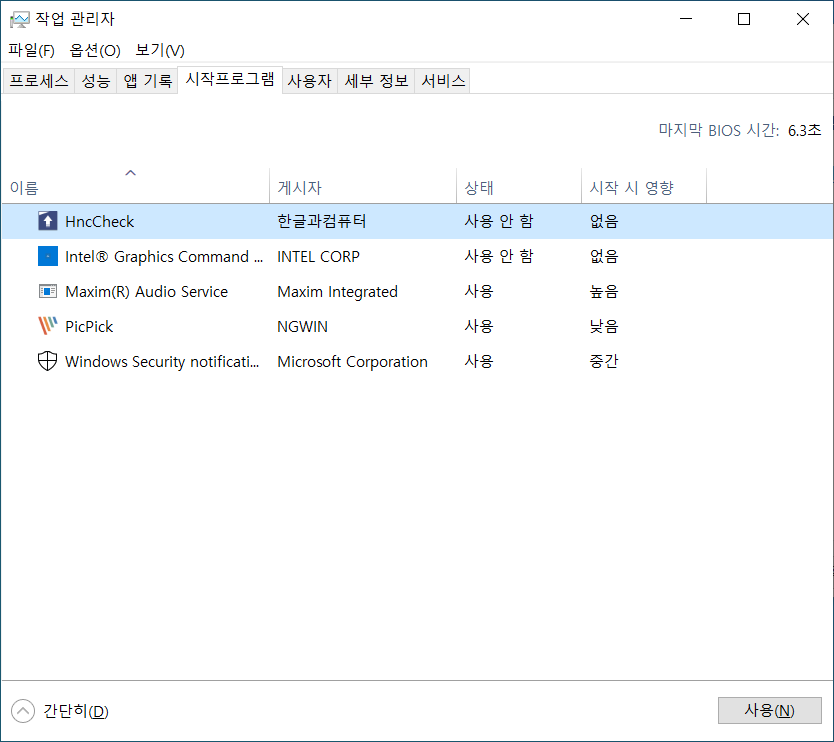Collapse to fewer details with 간단히(D) arrow
The image size is (834, 742).
click(x=23, y=711)
